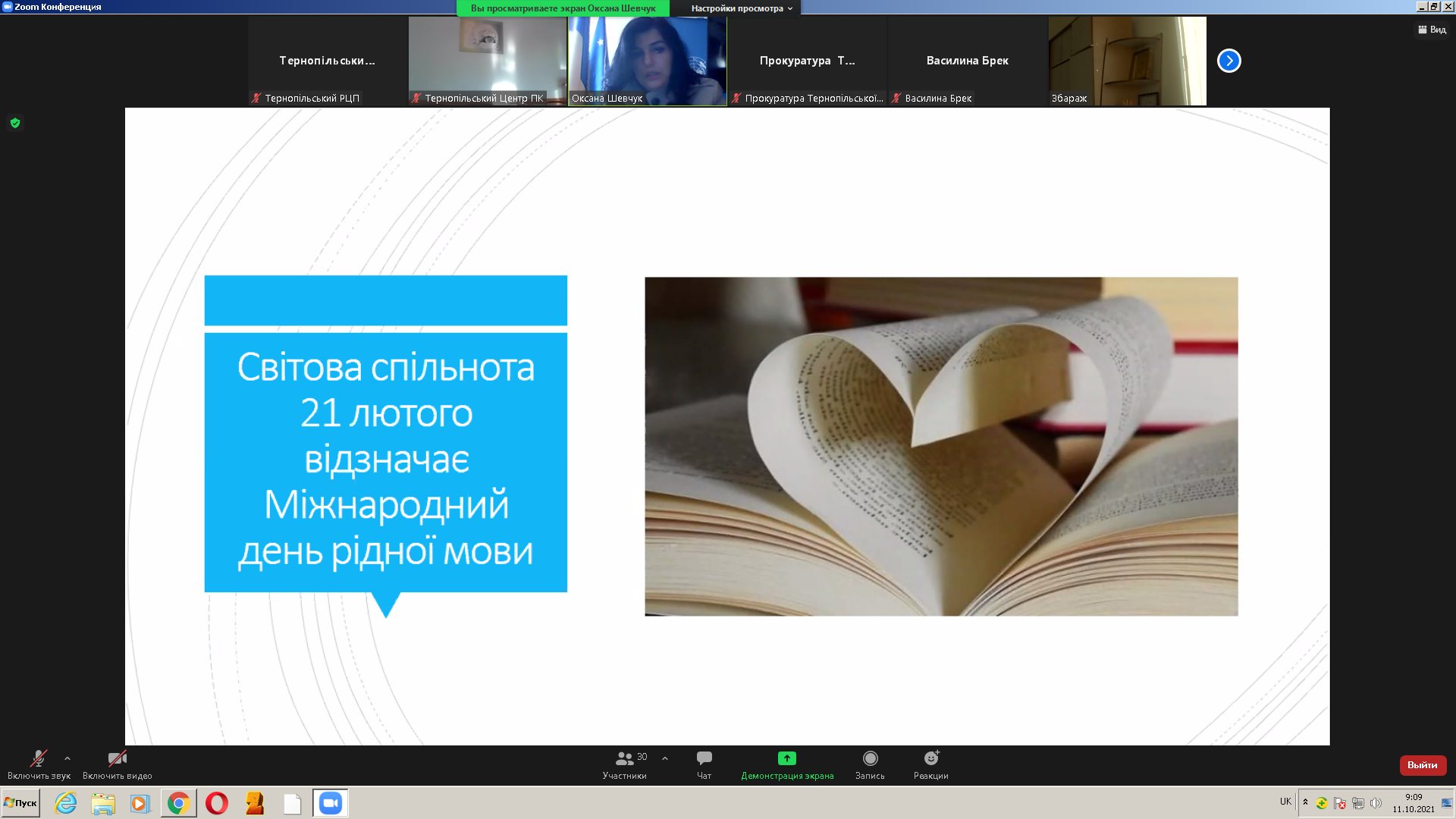Open the red-cross security tray icon

pyautogui.click(x=1339, y=803)
